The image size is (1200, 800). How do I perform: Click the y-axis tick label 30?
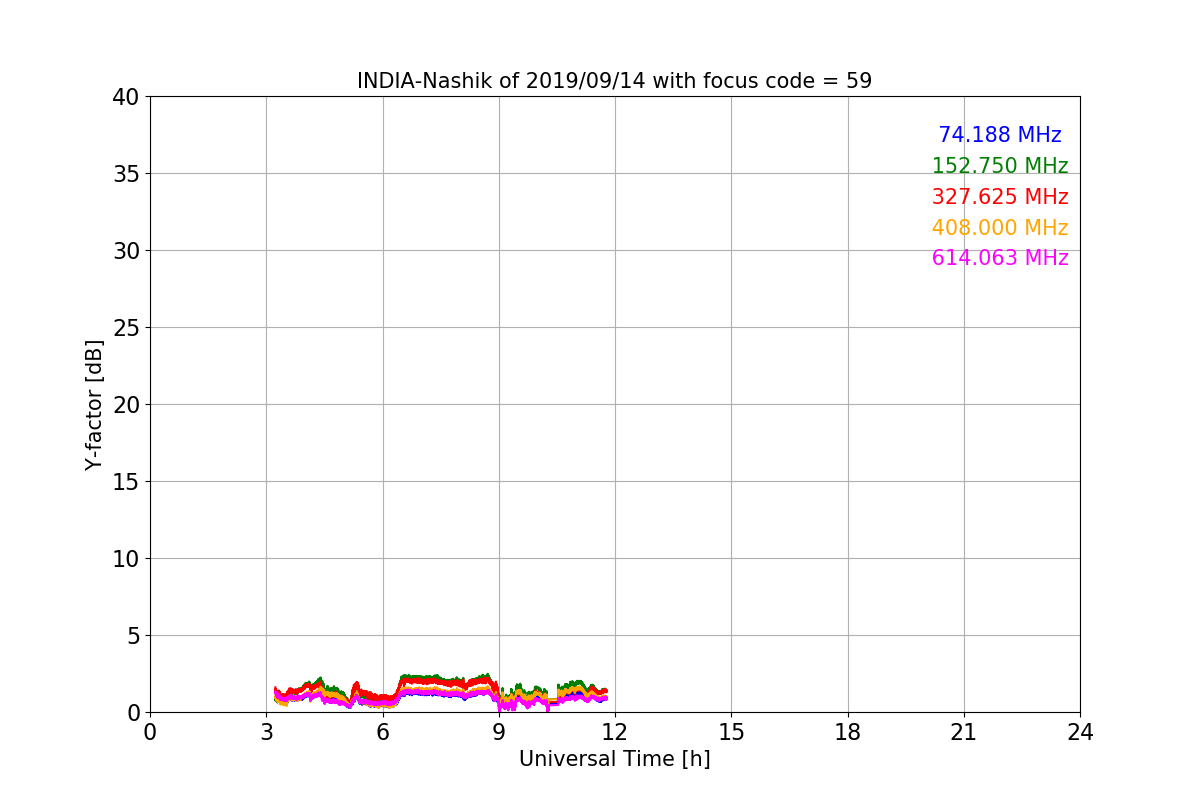125,251
